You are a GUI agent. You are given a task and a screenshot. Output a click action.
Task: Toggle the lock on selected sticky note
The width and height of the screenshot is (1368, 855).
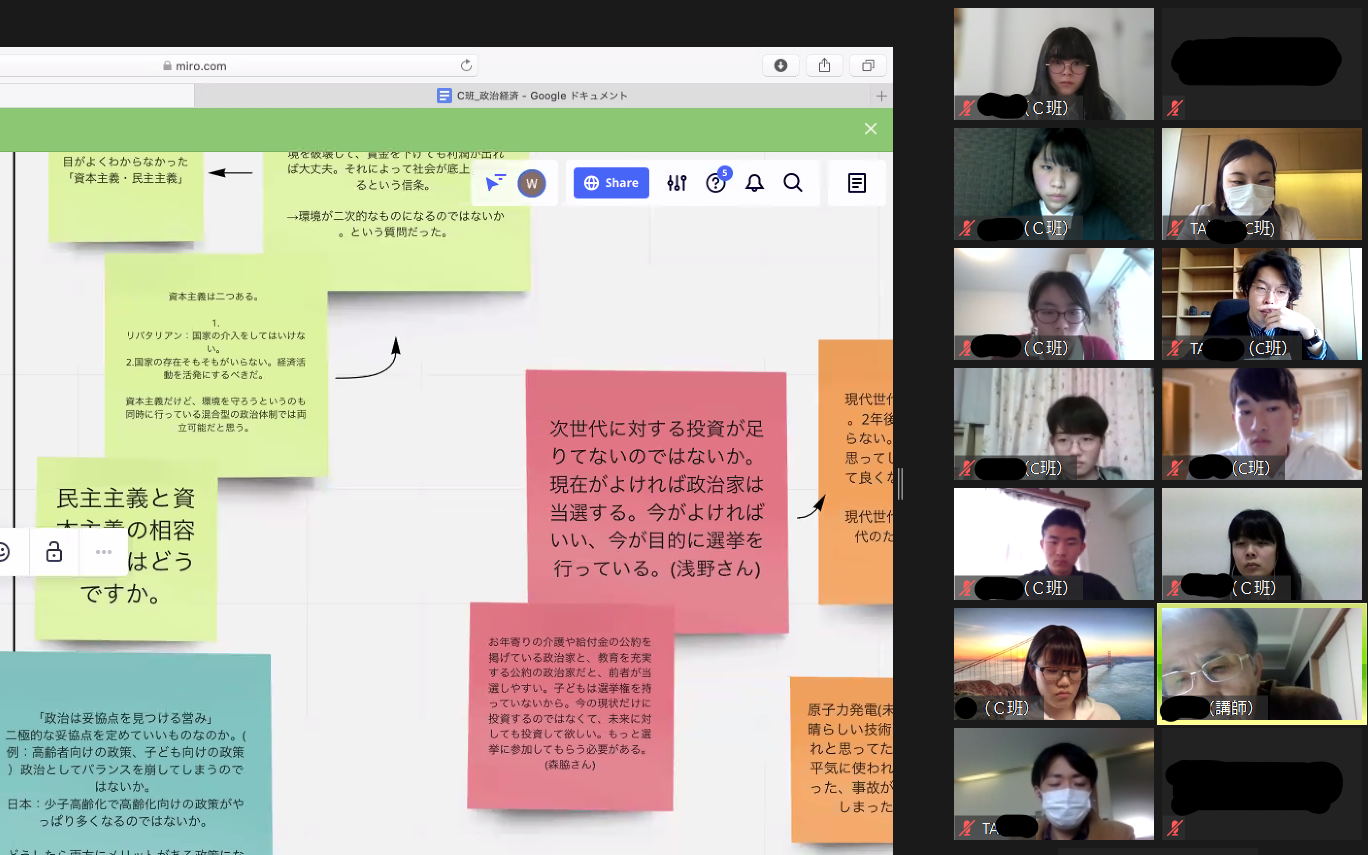[55, 552]
